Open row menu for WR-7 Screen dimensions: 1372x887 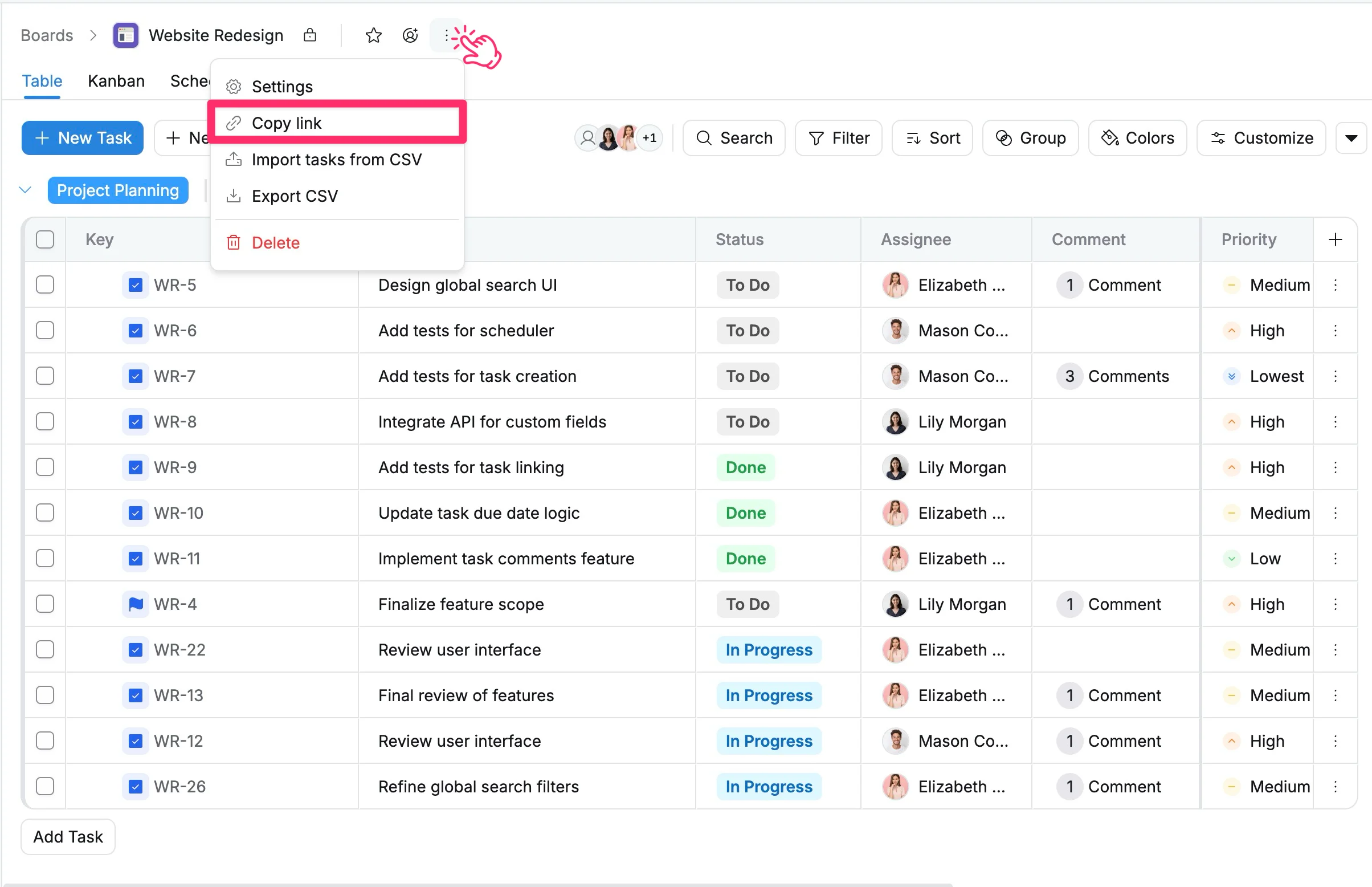[x=1335, y=376]
